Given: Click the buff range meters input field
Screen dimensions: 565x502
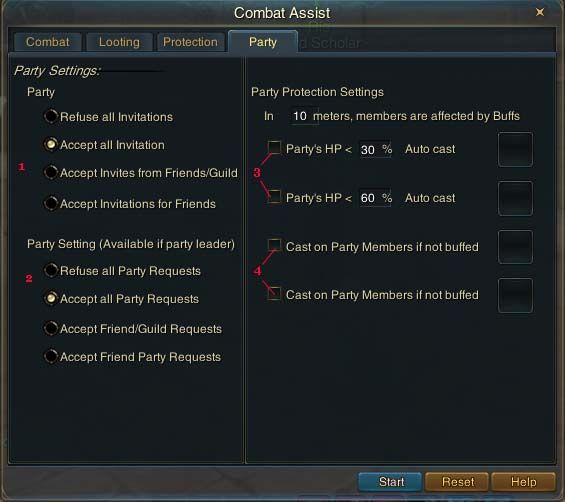Looking at the screenshot, I should click(303, 116).
